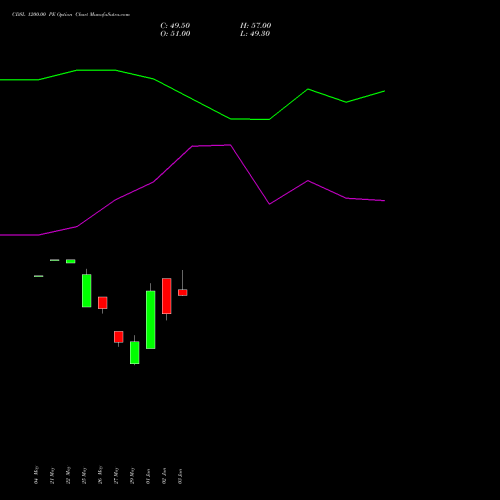Image resolution: width=500 pixels, height=500 pixels.
Task: Click the small green candle above 22 May
Action: [x=71, y=261]
